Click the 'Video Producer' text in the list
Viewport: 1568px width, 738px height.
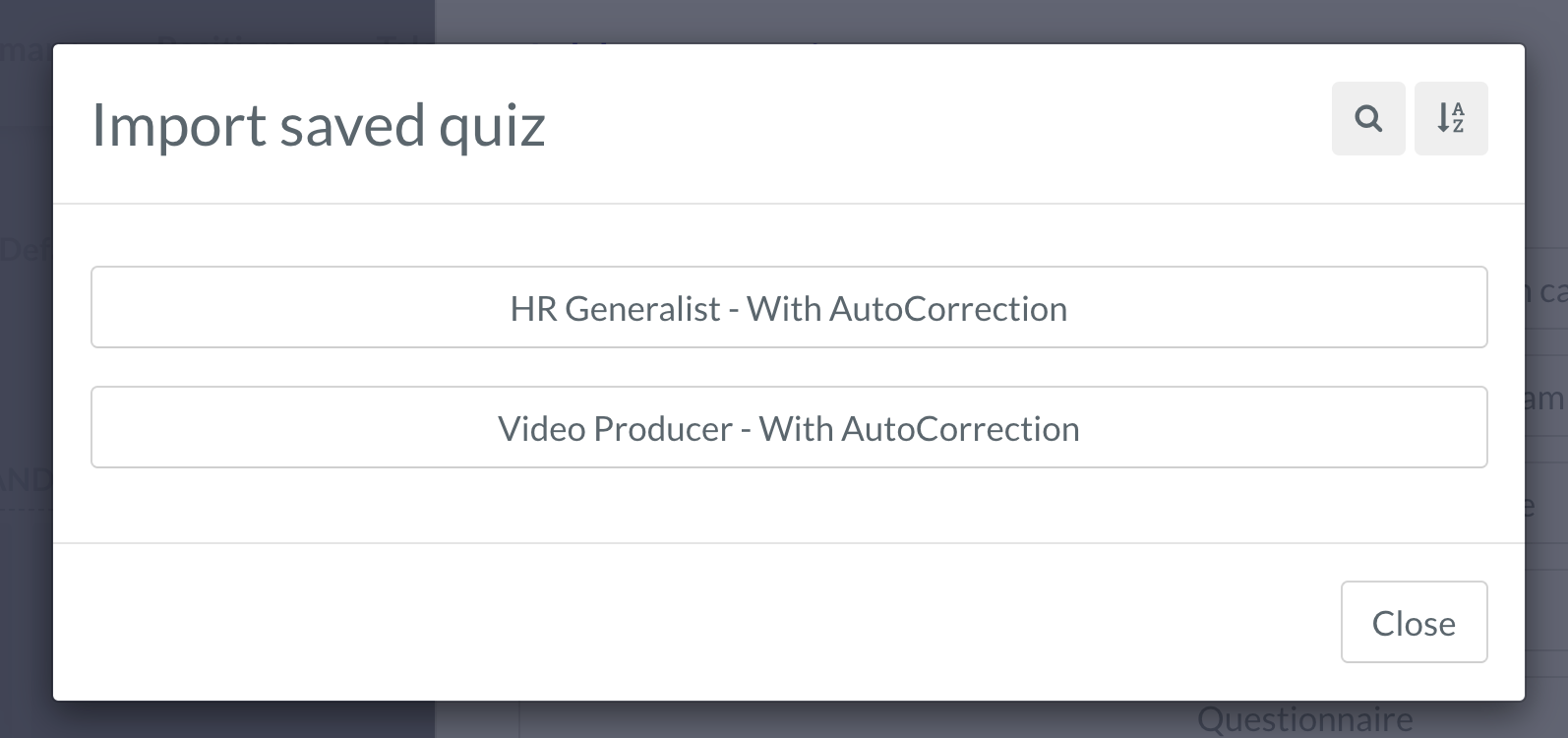coord(615,429)
